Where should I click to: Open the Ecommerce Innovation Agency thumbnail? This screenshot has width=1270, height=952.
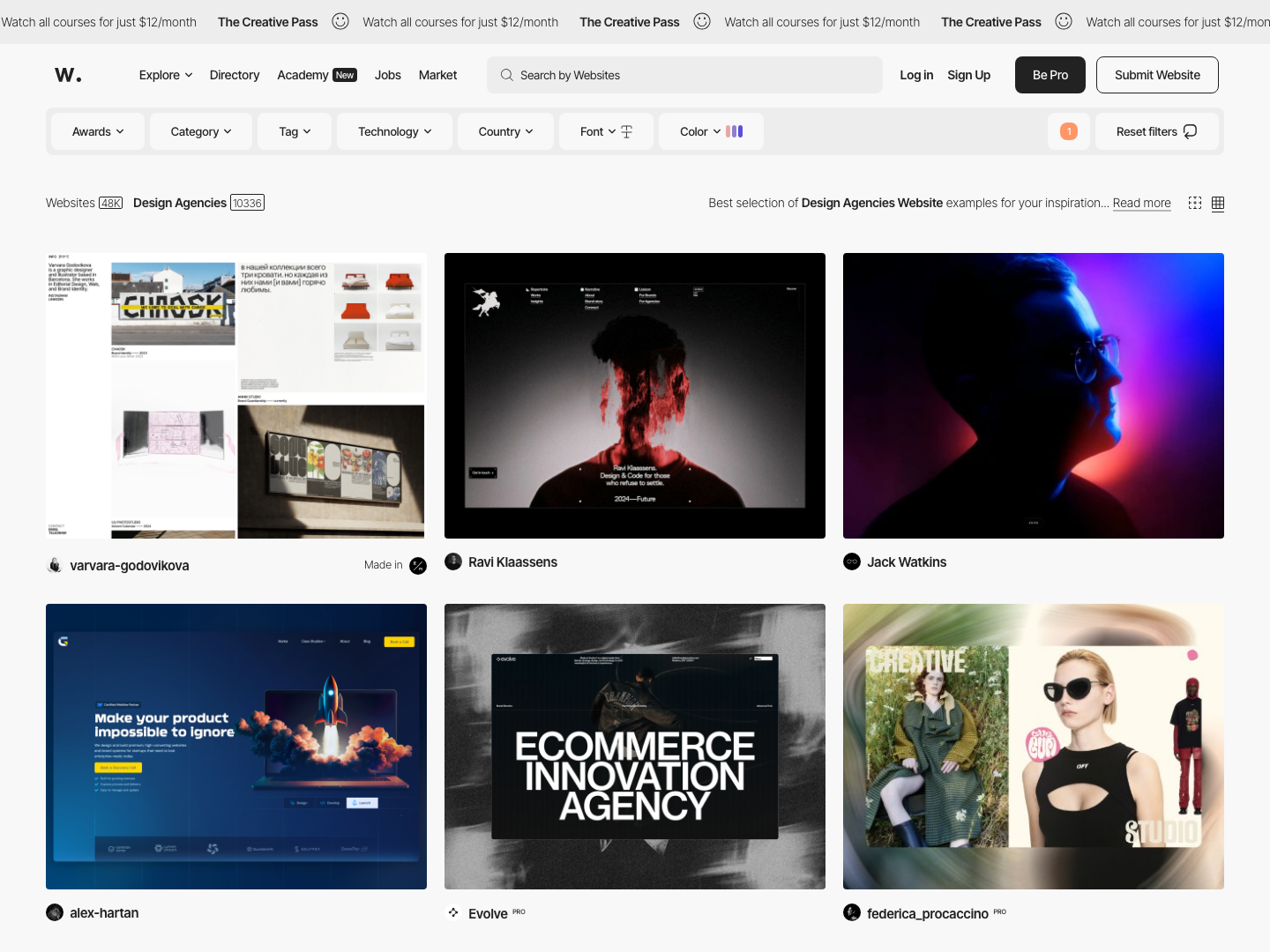(x=635, y=747)
